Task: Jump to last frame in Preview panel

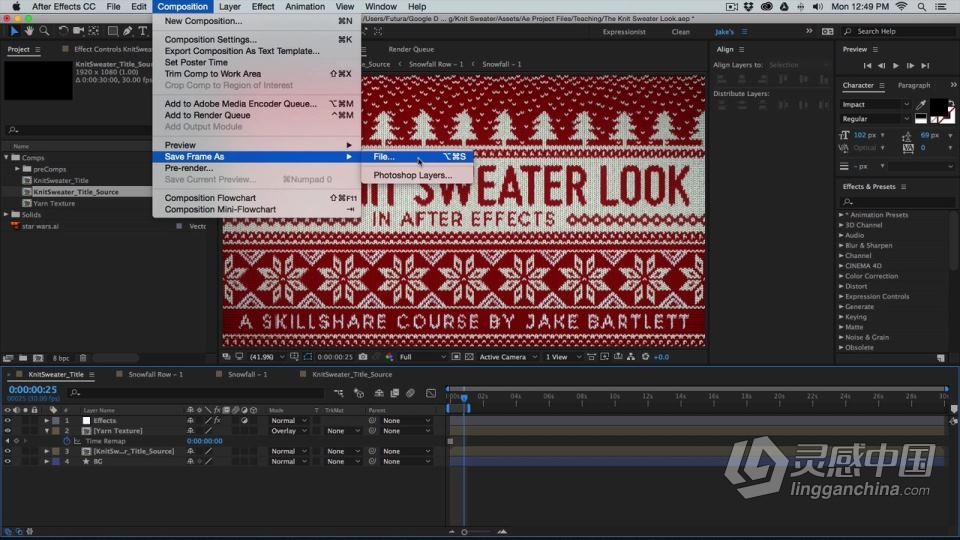Action: click(x=925, y=66)
